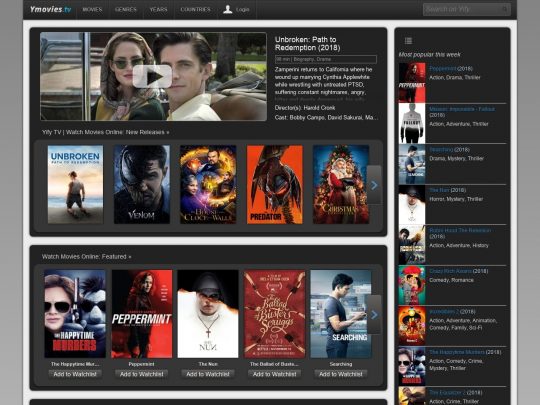Viewport: 540px width, 405px height.
Task: Open the Christmas Chronicles poster
Action: click(341, 185)
